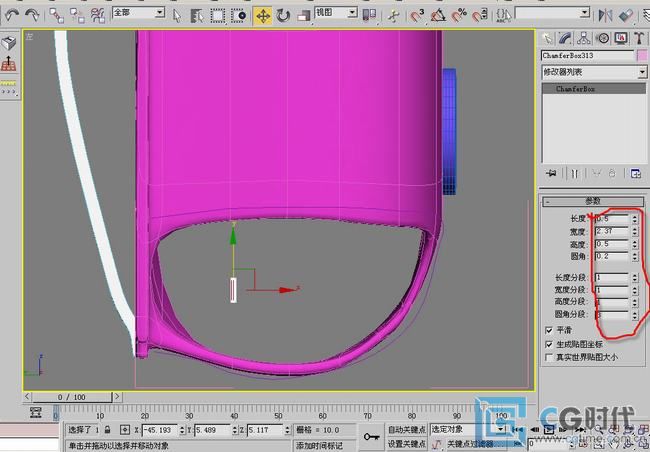Click the Use Pivot Point Center icon
The height and width of the screenshot is (452, 650).
pos(369,16)
